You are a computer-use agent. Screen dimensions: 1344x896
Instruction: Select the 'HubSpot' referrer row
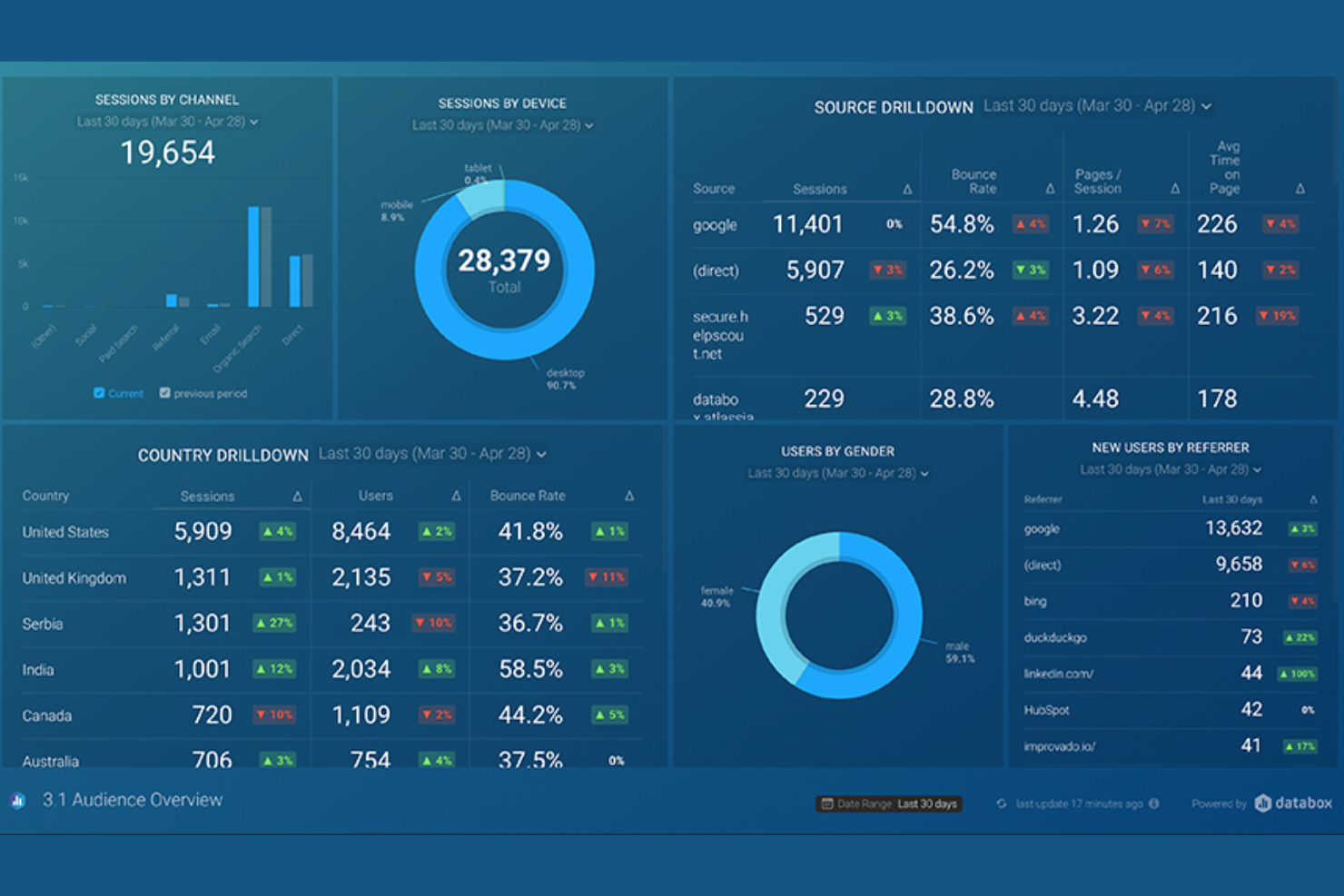coord(1171,710)
